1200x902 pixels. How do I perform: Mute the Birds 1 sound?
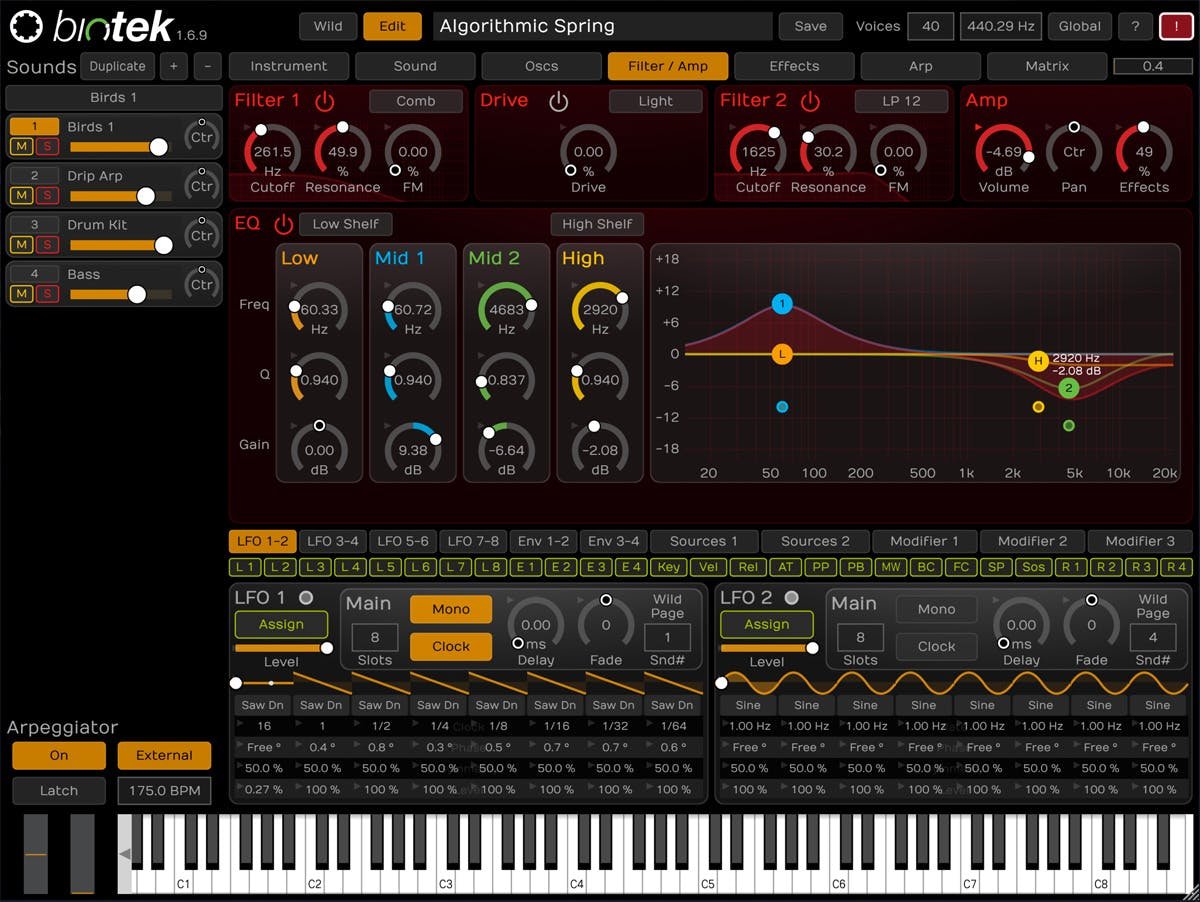point(21,147)
